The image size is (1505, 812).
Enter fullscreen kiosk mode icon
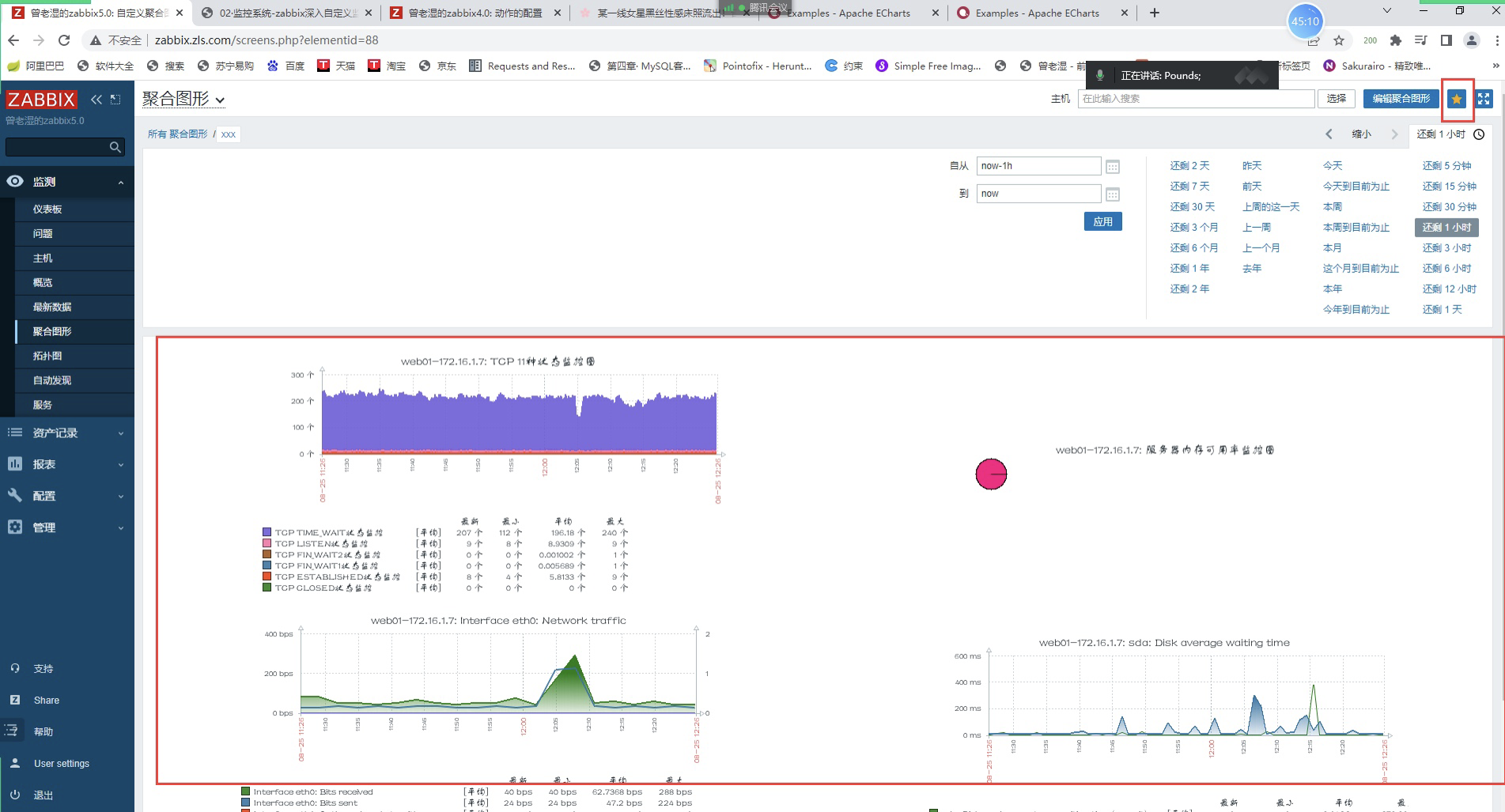click(1484, 99)
